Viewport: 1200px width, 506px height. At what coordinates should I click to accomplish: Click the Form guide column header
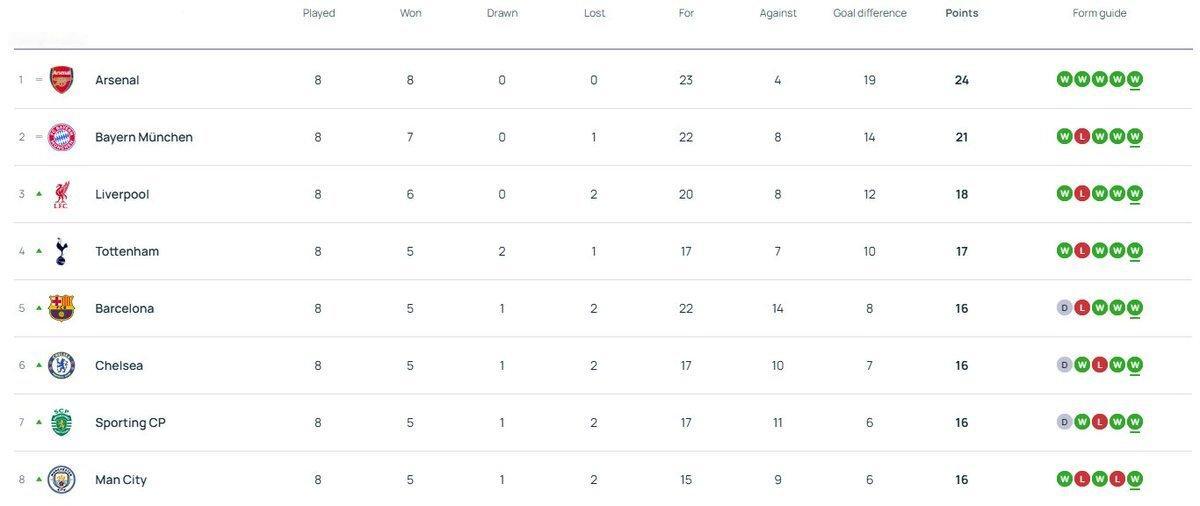1099,13
